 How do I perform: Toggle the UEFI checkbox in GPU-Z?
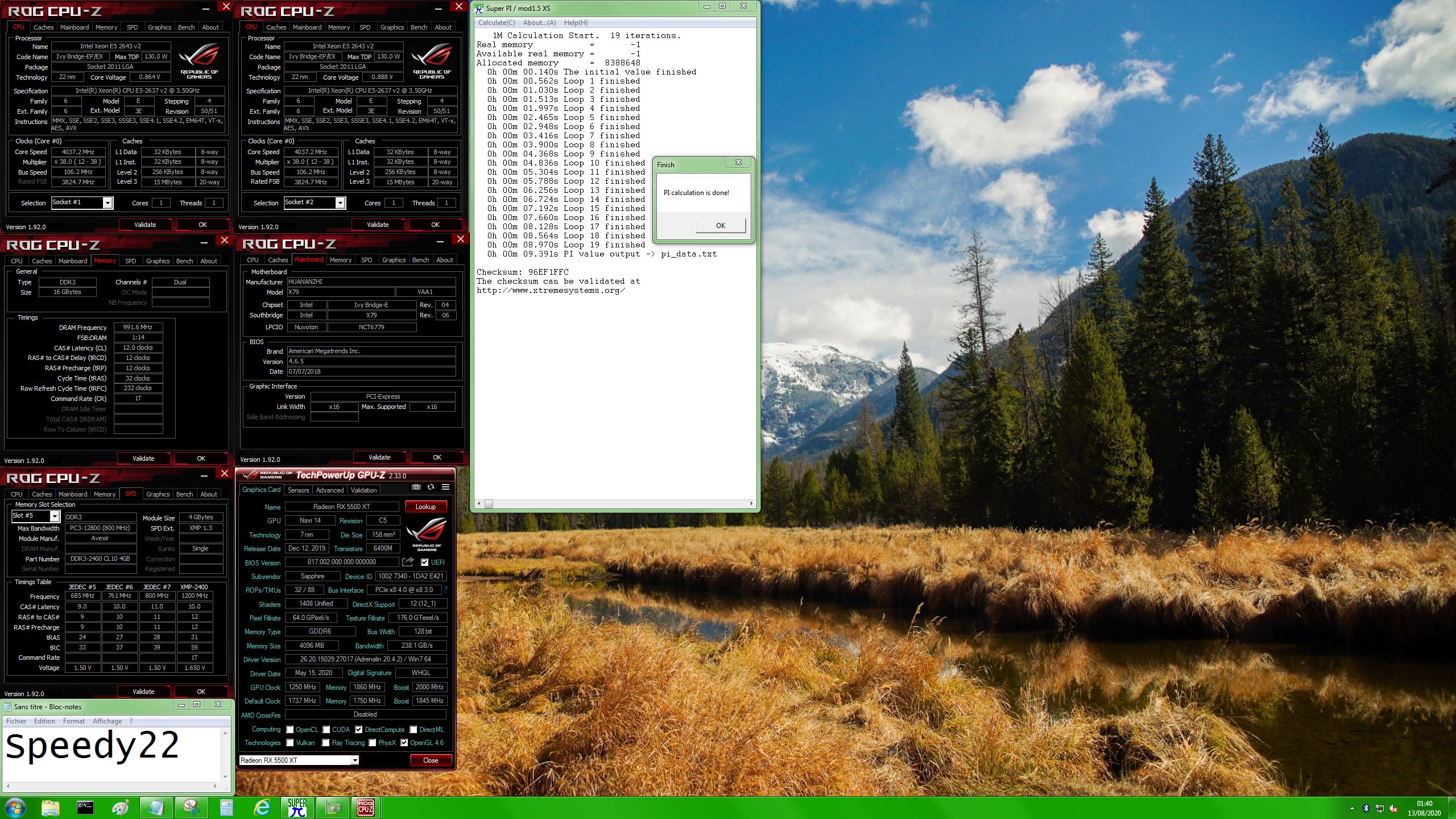424,562
